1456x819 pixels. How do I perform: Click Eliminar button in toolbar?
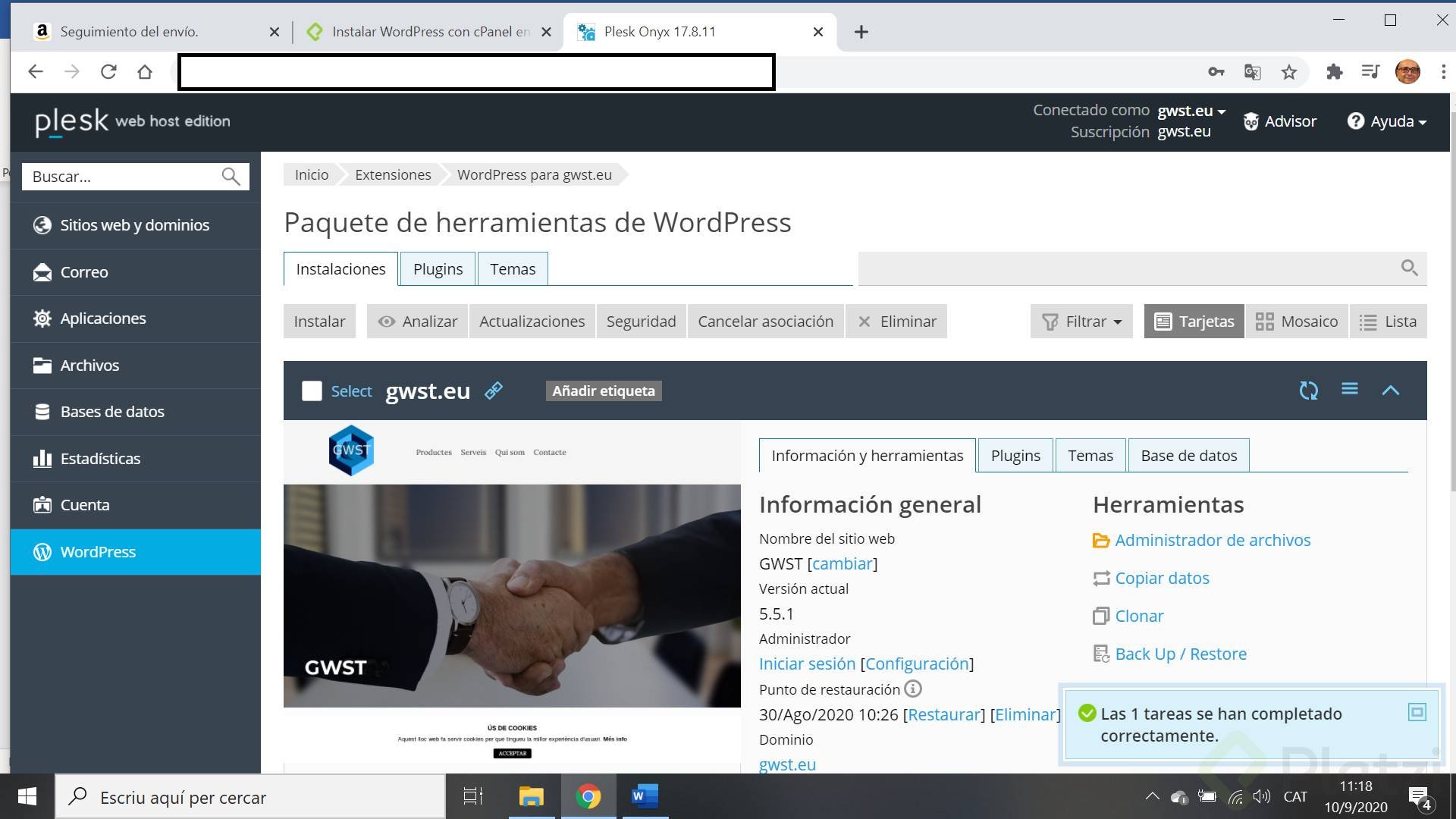896,322
